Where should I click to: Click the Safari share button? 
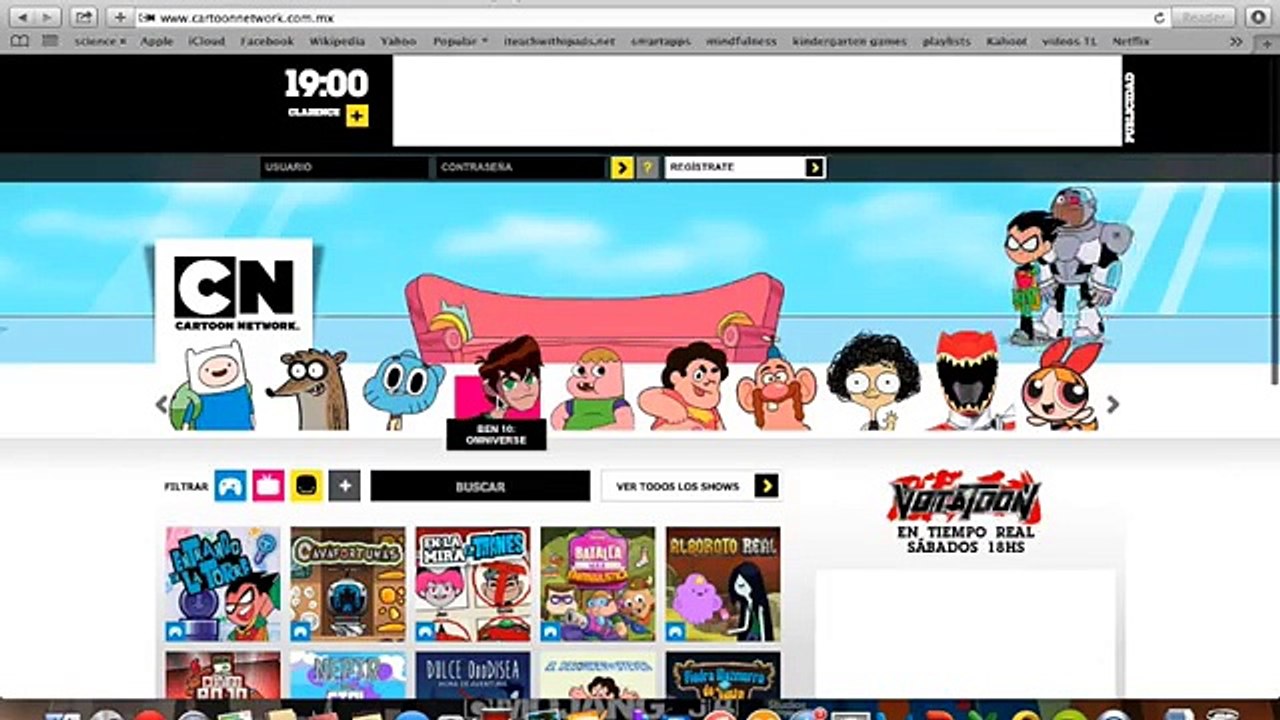pos(84,18)
